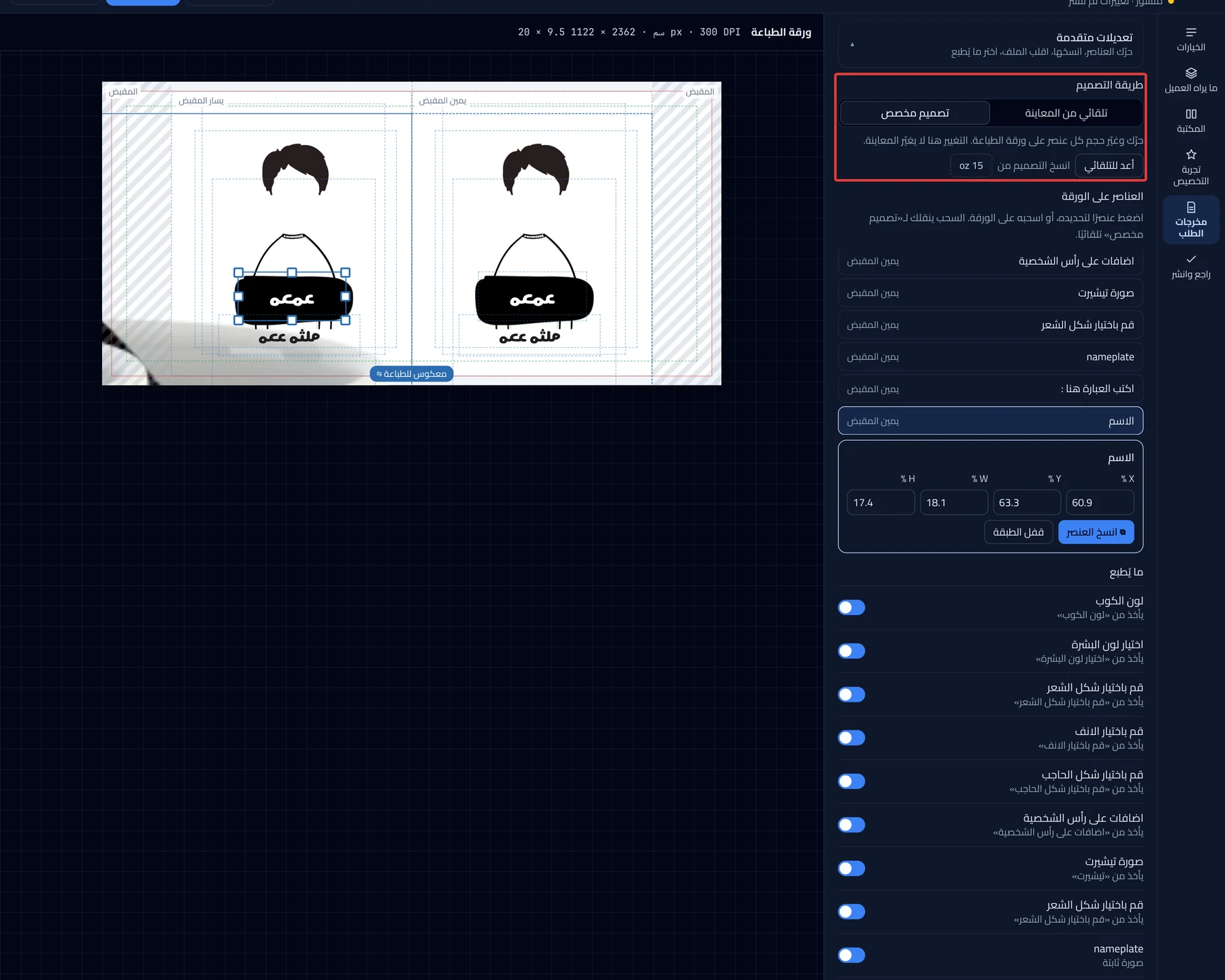
Task: Click the ورقة الطباعة heading text
Action: 781,32
